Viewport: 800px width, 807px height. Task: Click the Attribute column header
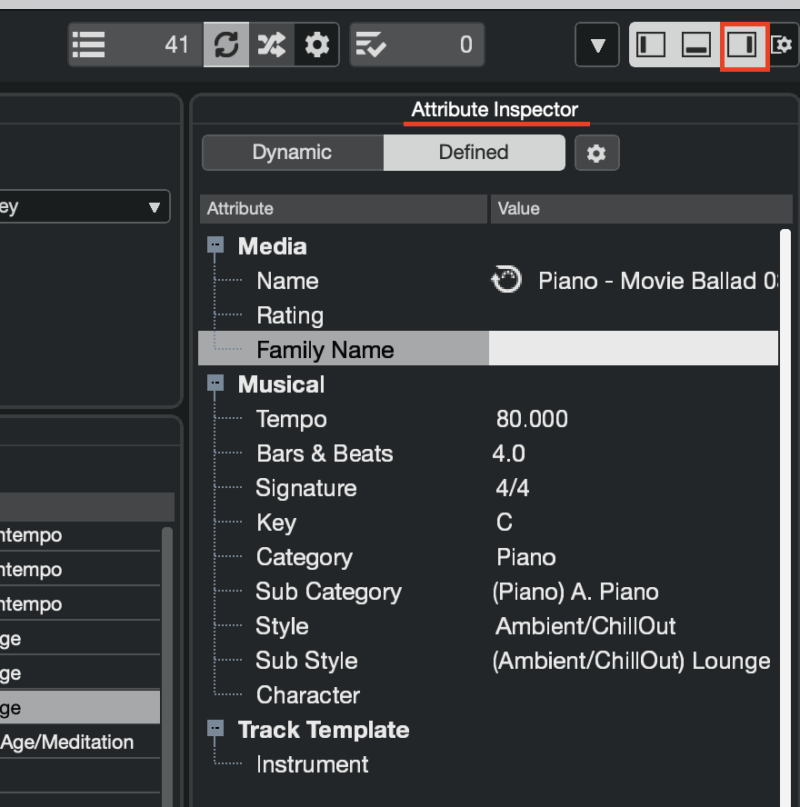tap(343, 209)
